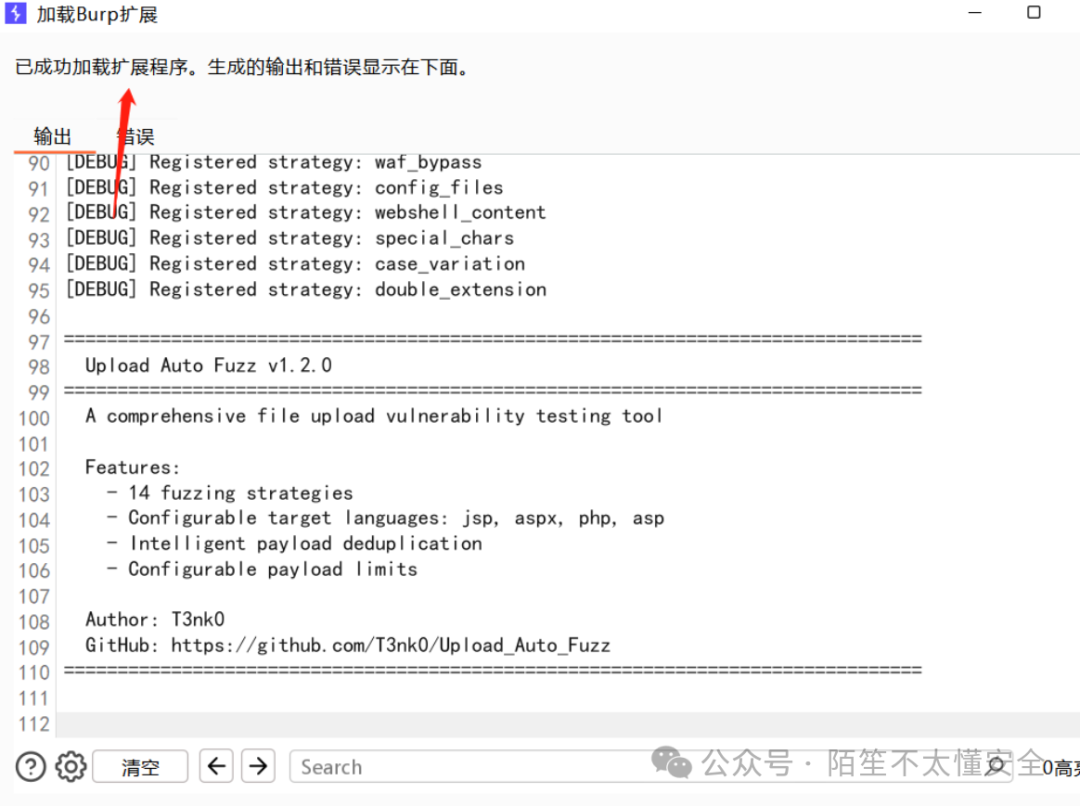The height and width of the screenshot is (806, 1080).
Task: Place cursor on '14 fuzzing strategies' line
Action: pyautogui.click(x=240, y=493)
